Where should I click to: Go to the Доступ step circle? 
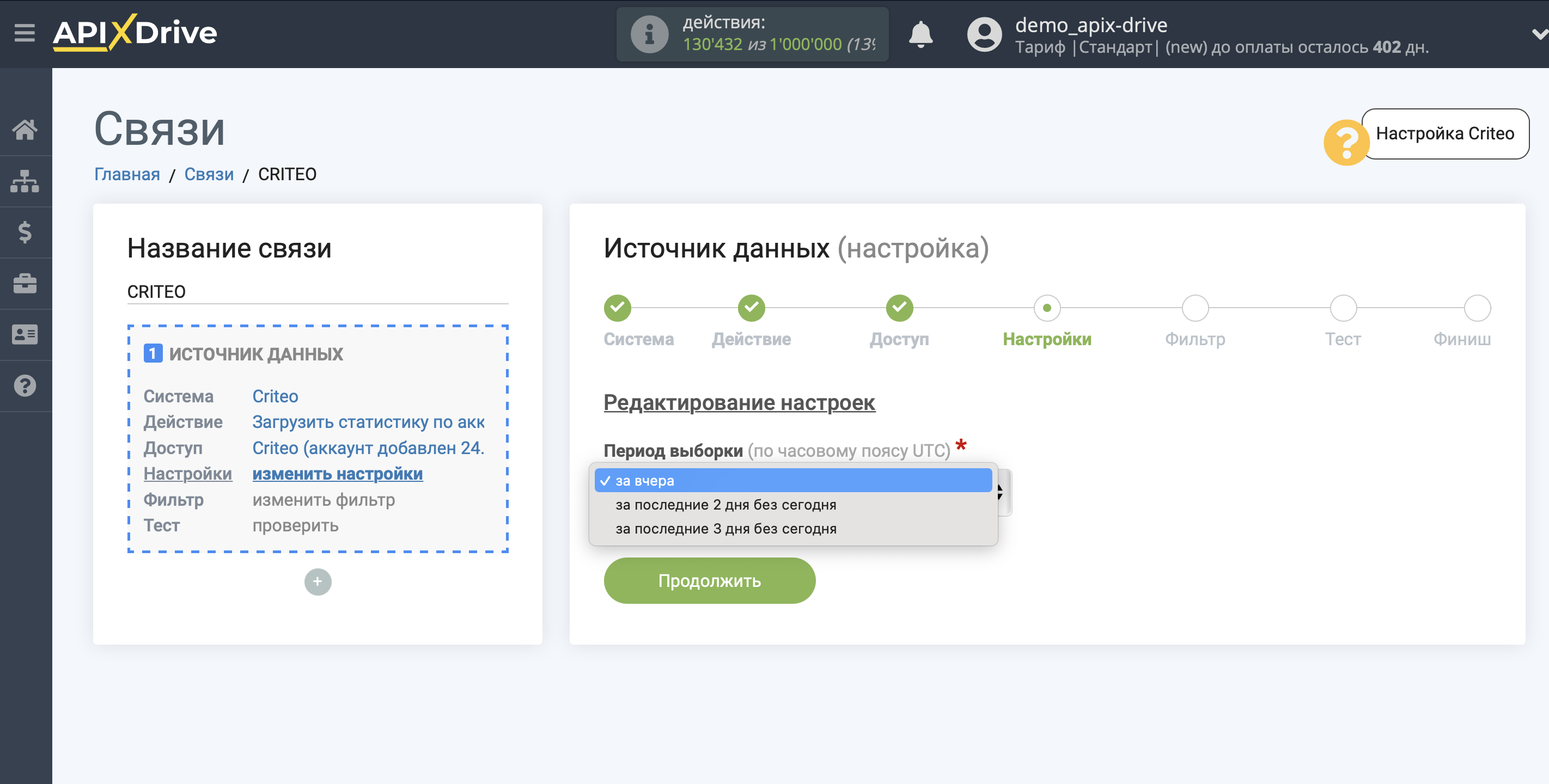pos(899,308)
